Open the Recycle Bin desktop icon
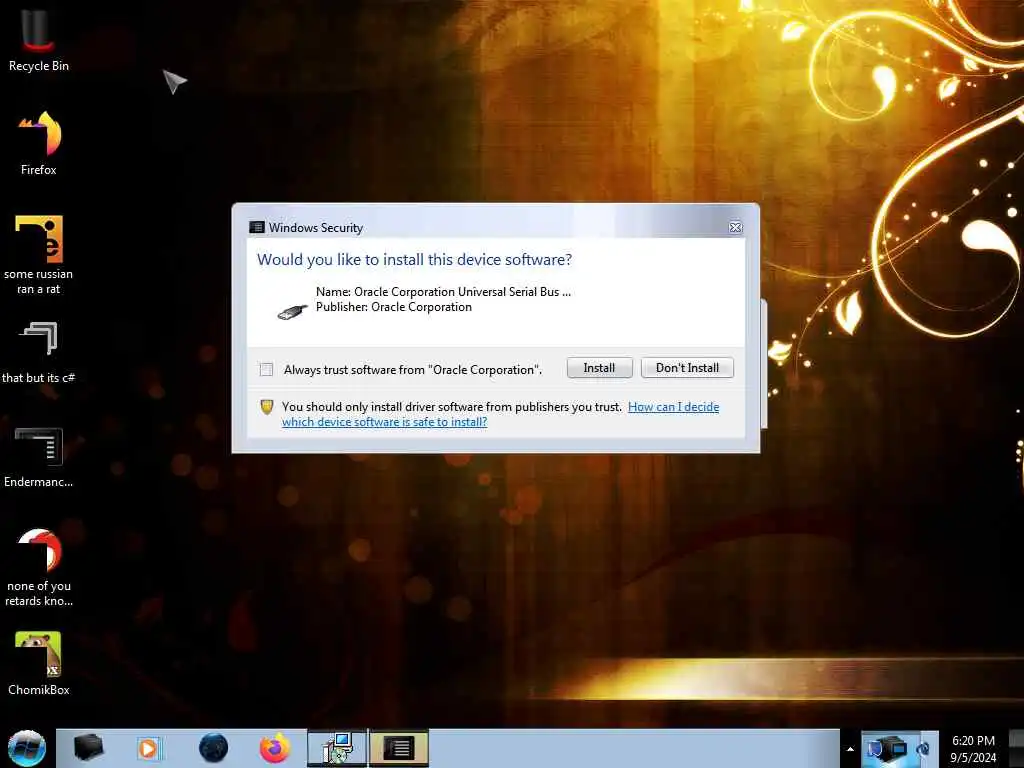The height and width of the screenshot is (768, 1024). click(39, 39)
